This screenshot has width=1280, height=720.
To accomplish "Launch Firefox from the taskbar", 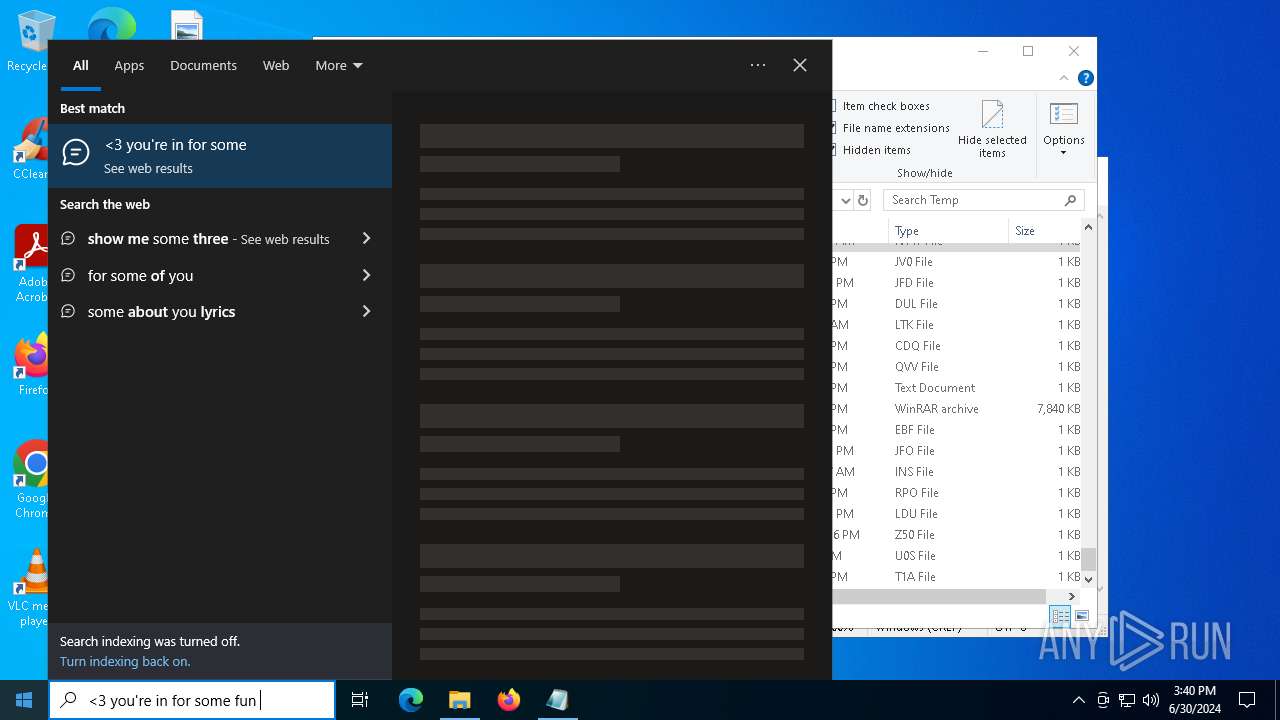I will [509, 700].
